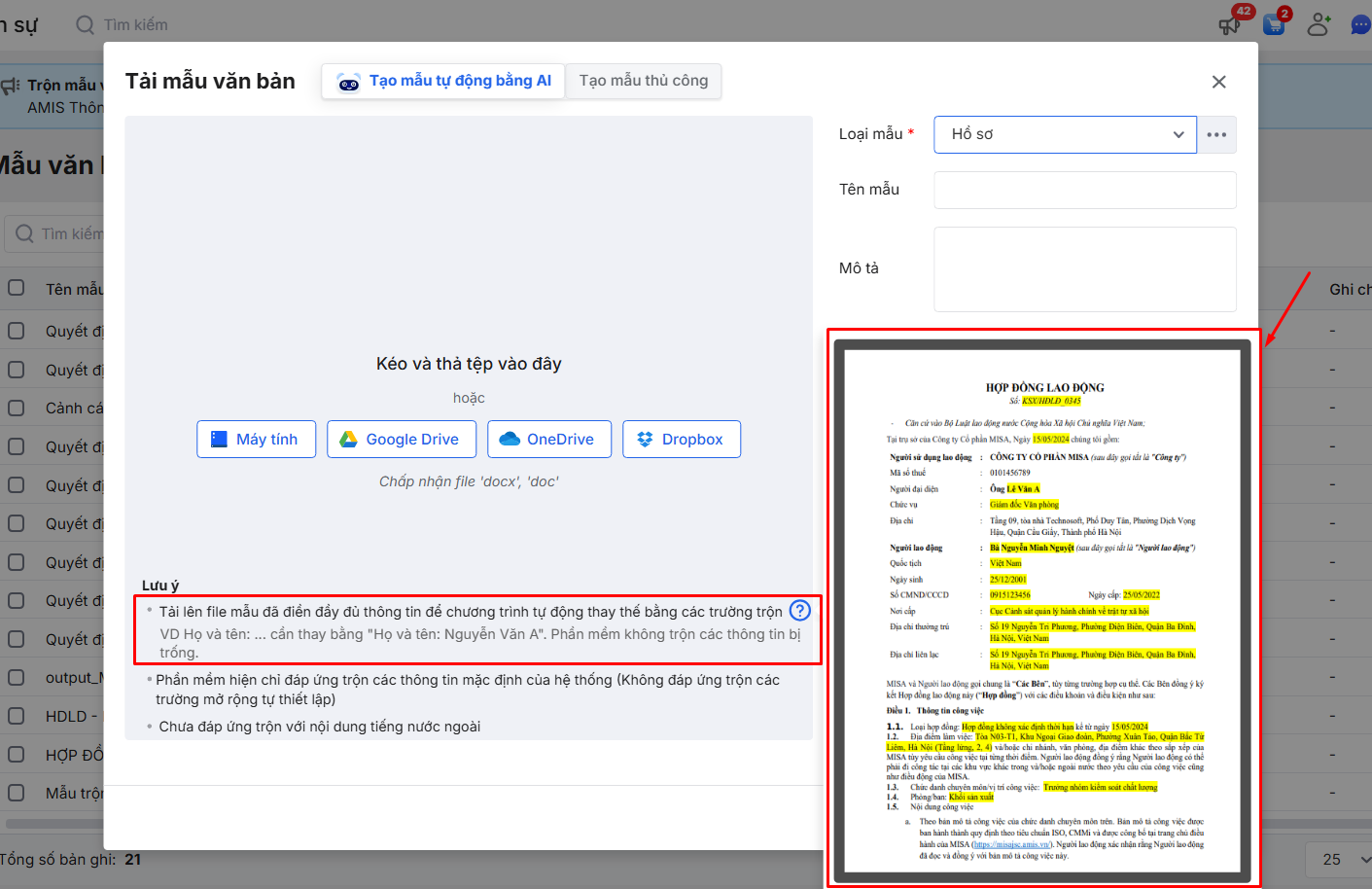Image resolution: width=1372 pixels, height=889 pixels.
Task: Click the note Chưa đáp ứng trộn với nội dung tiếng nước ngoài
Action: coord(320,727)
